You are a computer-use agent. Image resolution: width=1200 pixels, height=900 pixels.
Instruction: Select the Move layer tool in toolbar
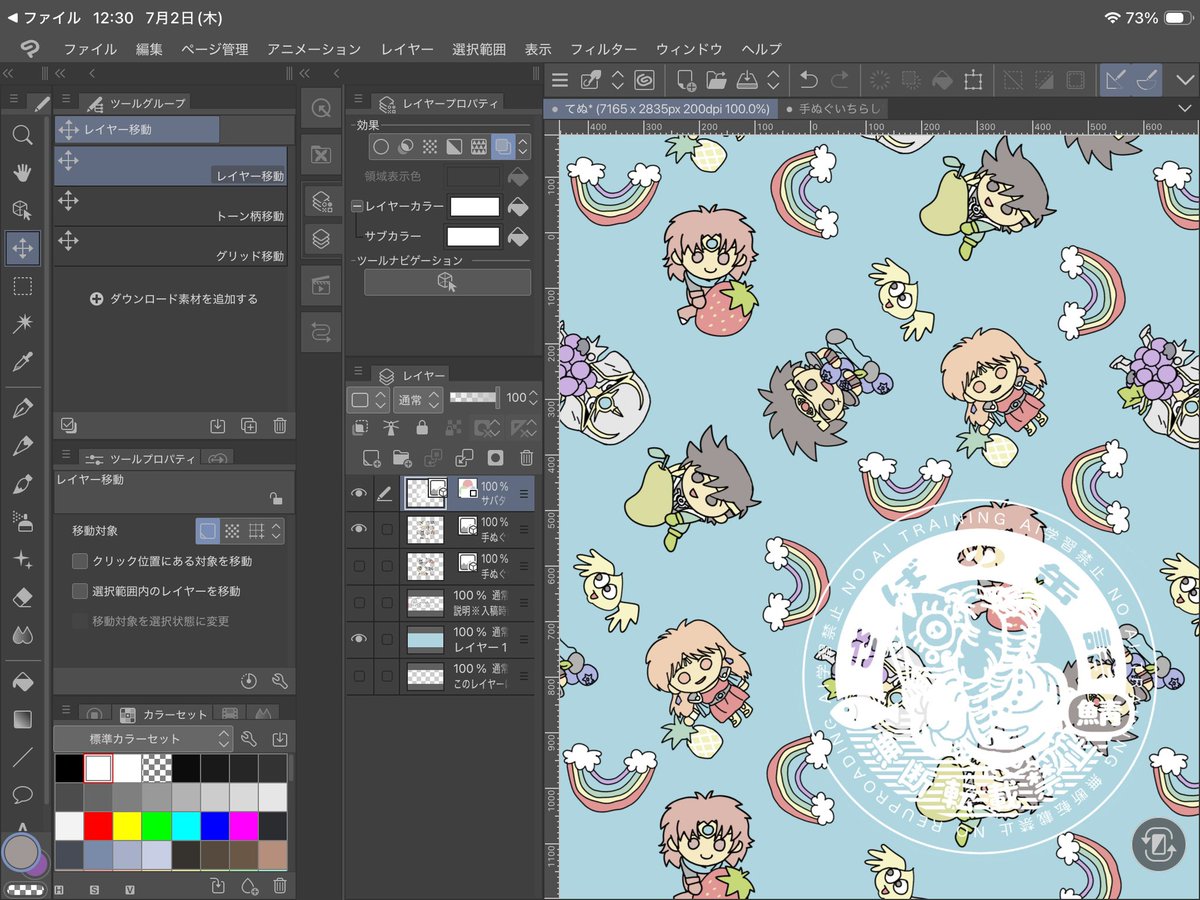pyautogui.click(x=22, y=247)
